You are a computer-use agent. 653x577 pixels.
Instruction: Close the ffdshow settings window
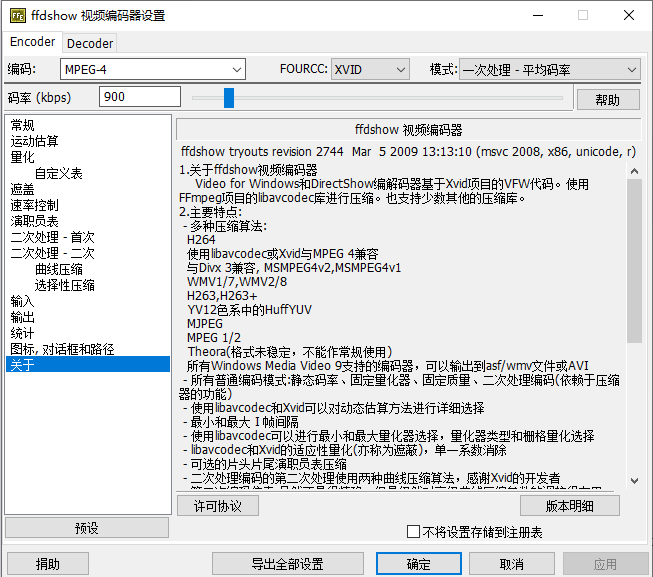629,16
